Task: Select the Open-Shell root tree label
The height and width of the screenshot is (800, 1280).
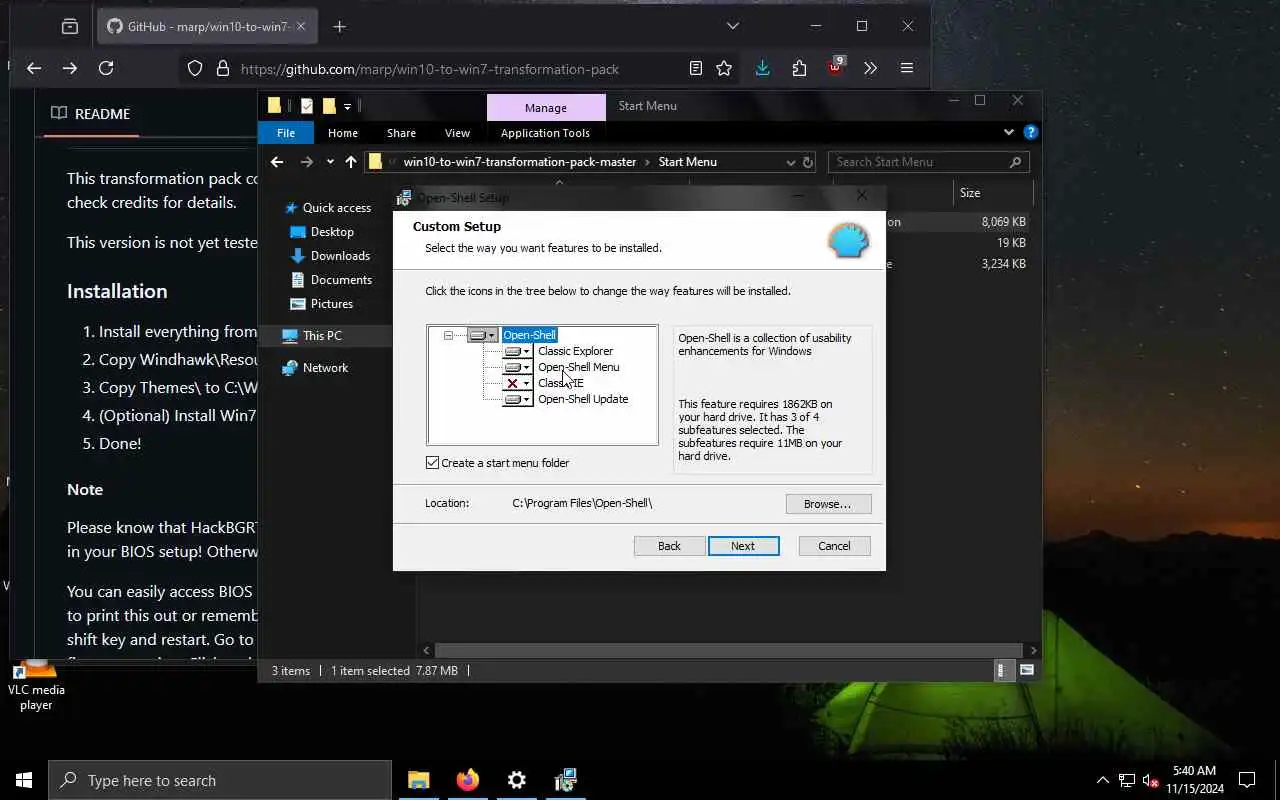Action: coord(529,335)
